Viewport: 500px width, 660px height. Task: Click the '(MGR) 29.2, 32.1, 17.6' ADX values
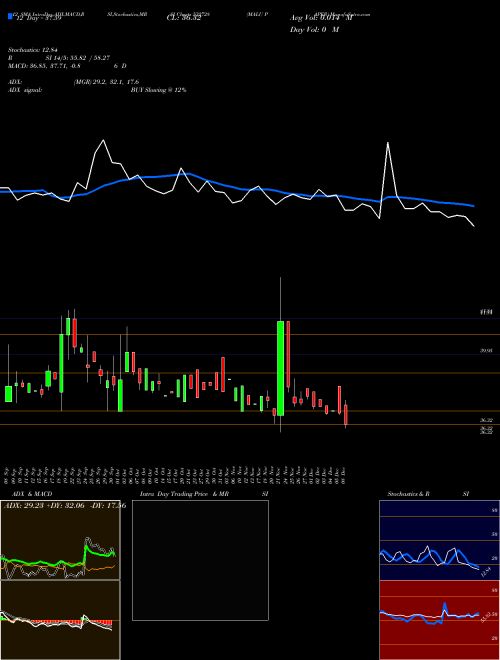pos(106,82)
